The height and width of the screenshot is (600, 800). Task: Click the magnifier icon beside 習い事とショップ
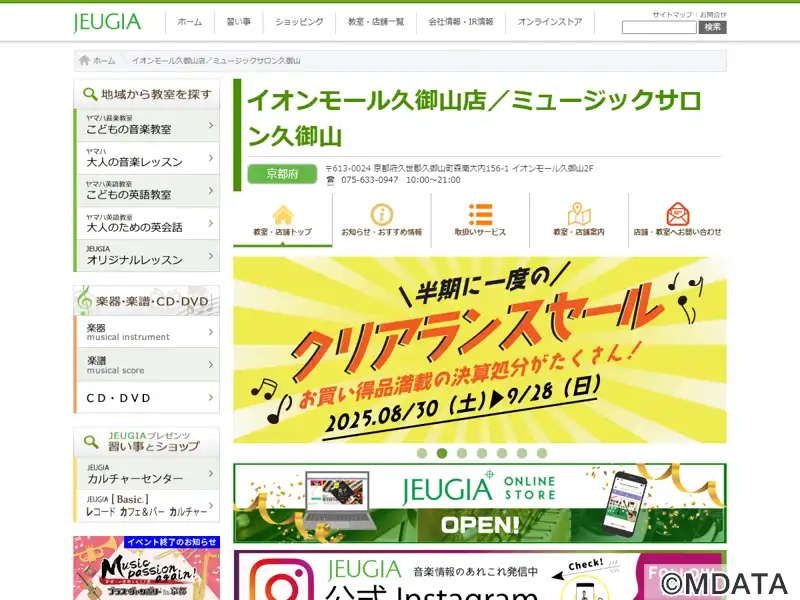click(x=91, y=442)
